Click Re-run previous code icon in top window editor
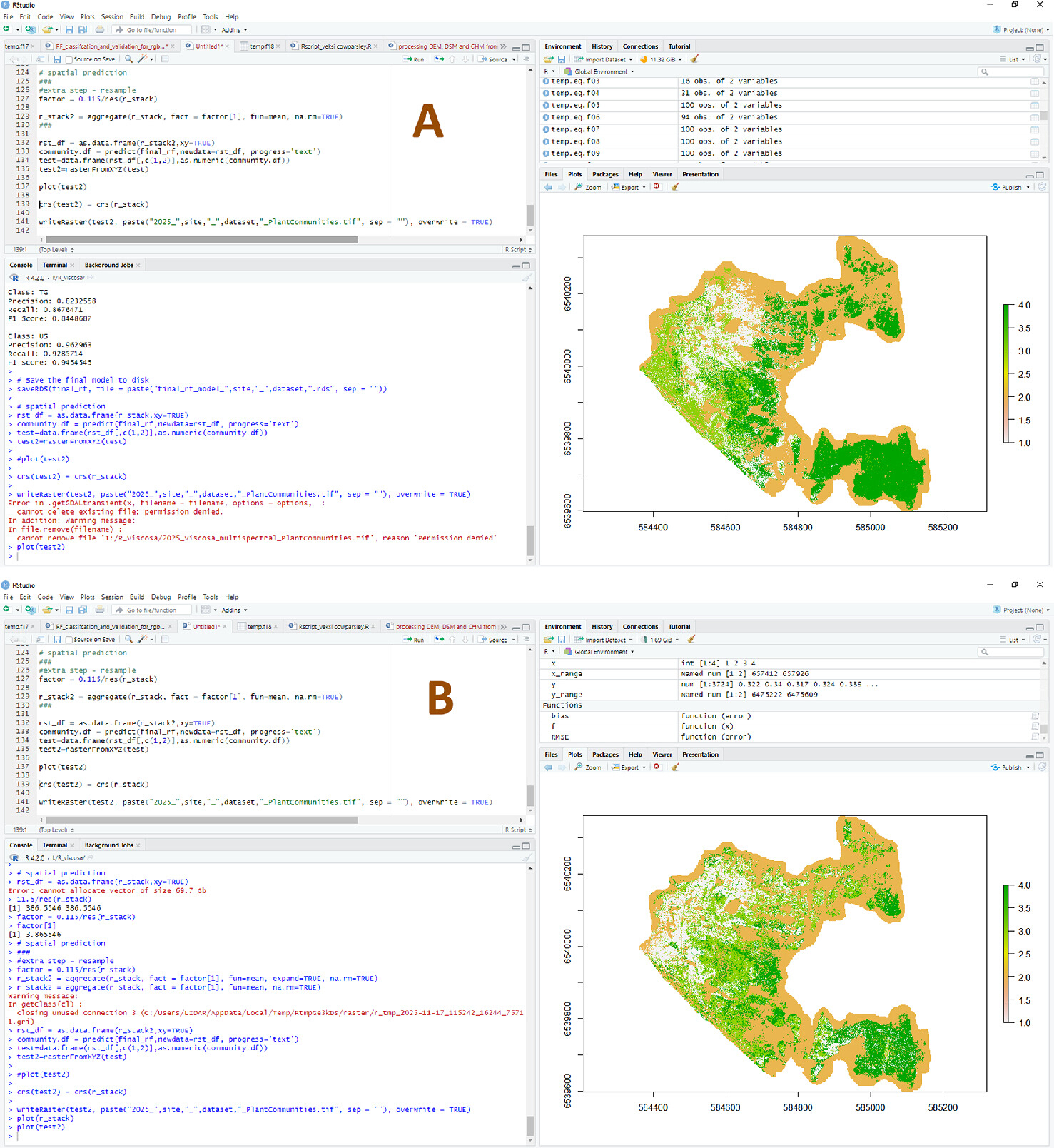1054x1148 pixels. point(440,59)
